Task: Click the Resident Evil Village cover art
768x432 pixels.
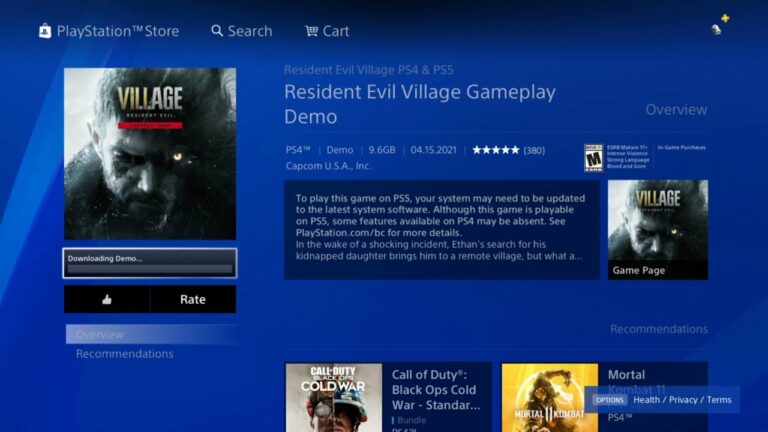Action: point(150,154)
